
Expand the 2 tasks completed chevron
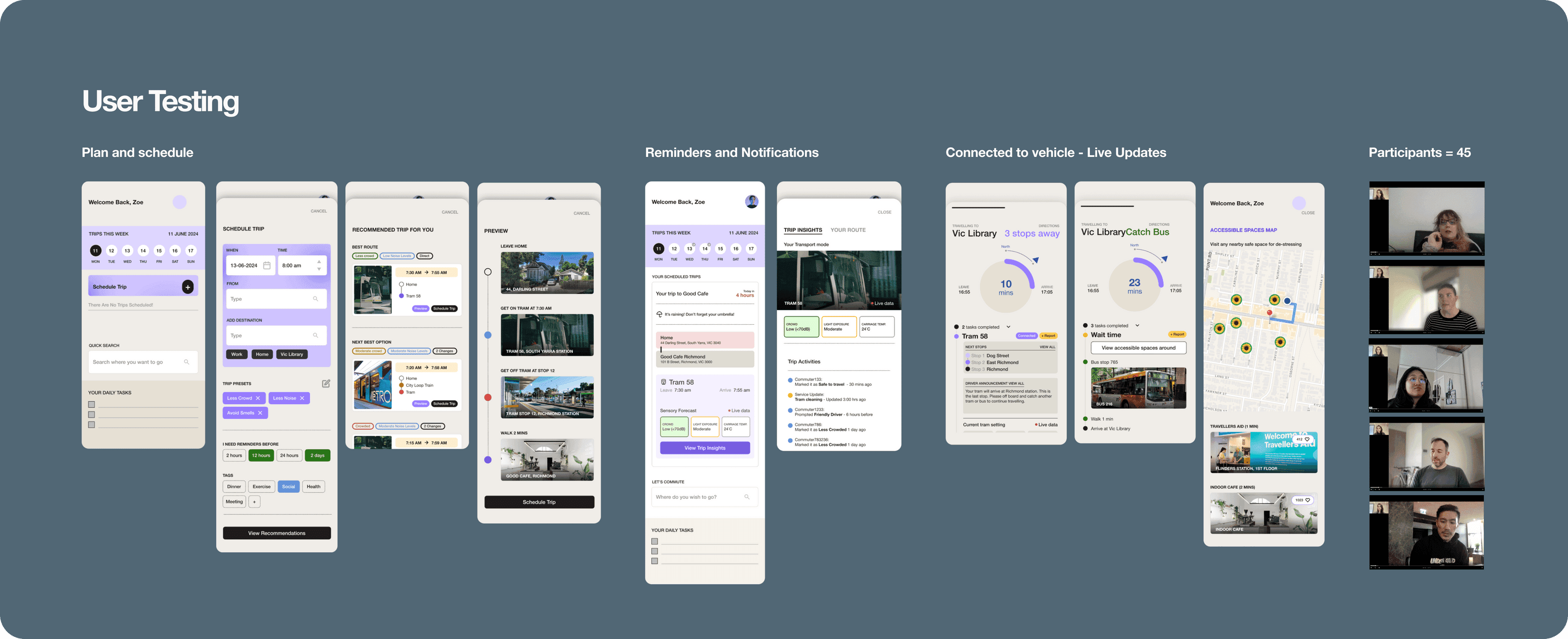1008,327
